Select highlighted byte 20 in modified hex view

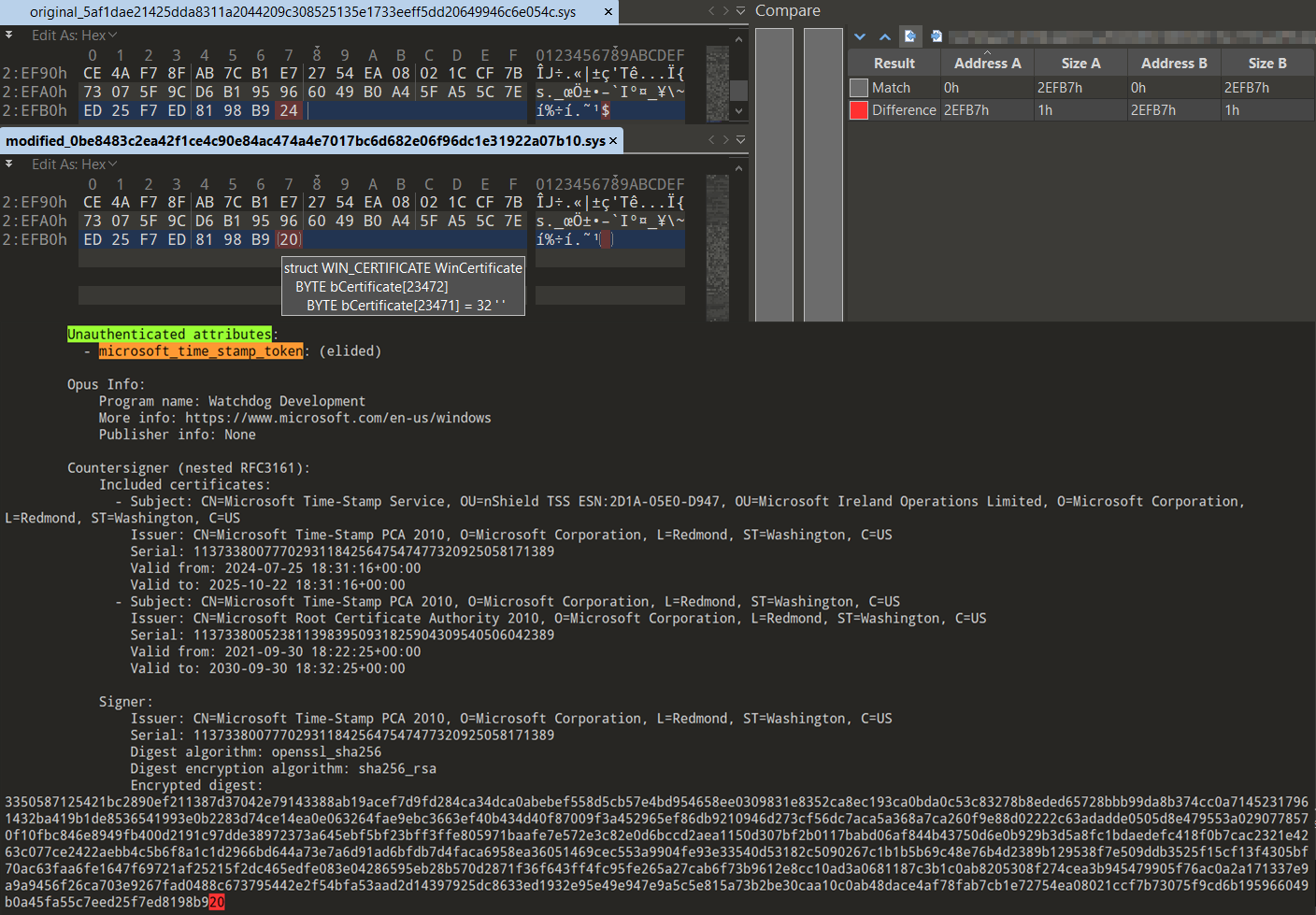pyautogui.click(x=289, y=239)
